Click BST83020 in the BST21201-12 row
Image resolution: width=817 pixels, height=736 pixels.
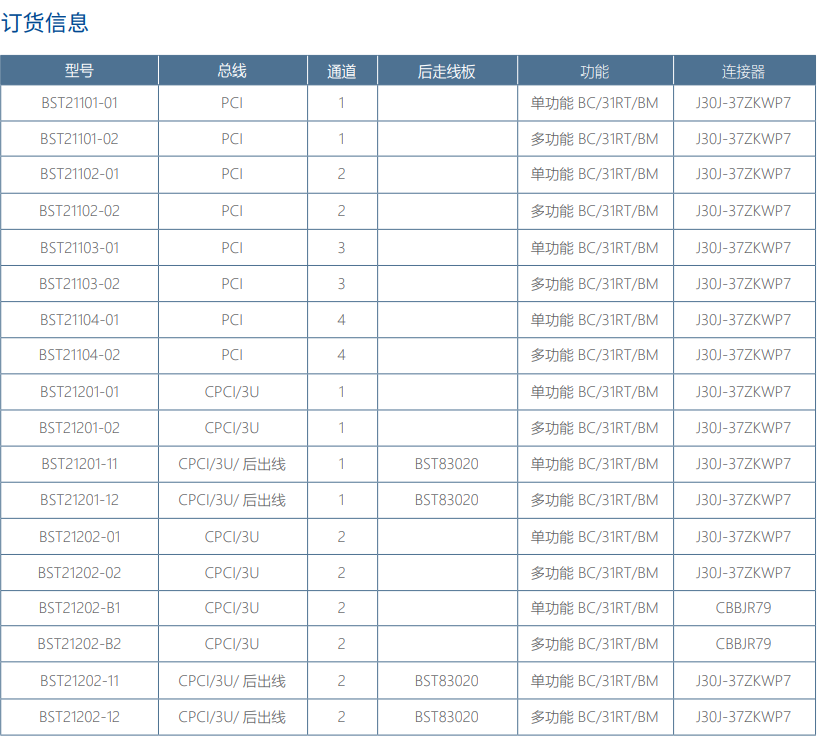[447, 500]
